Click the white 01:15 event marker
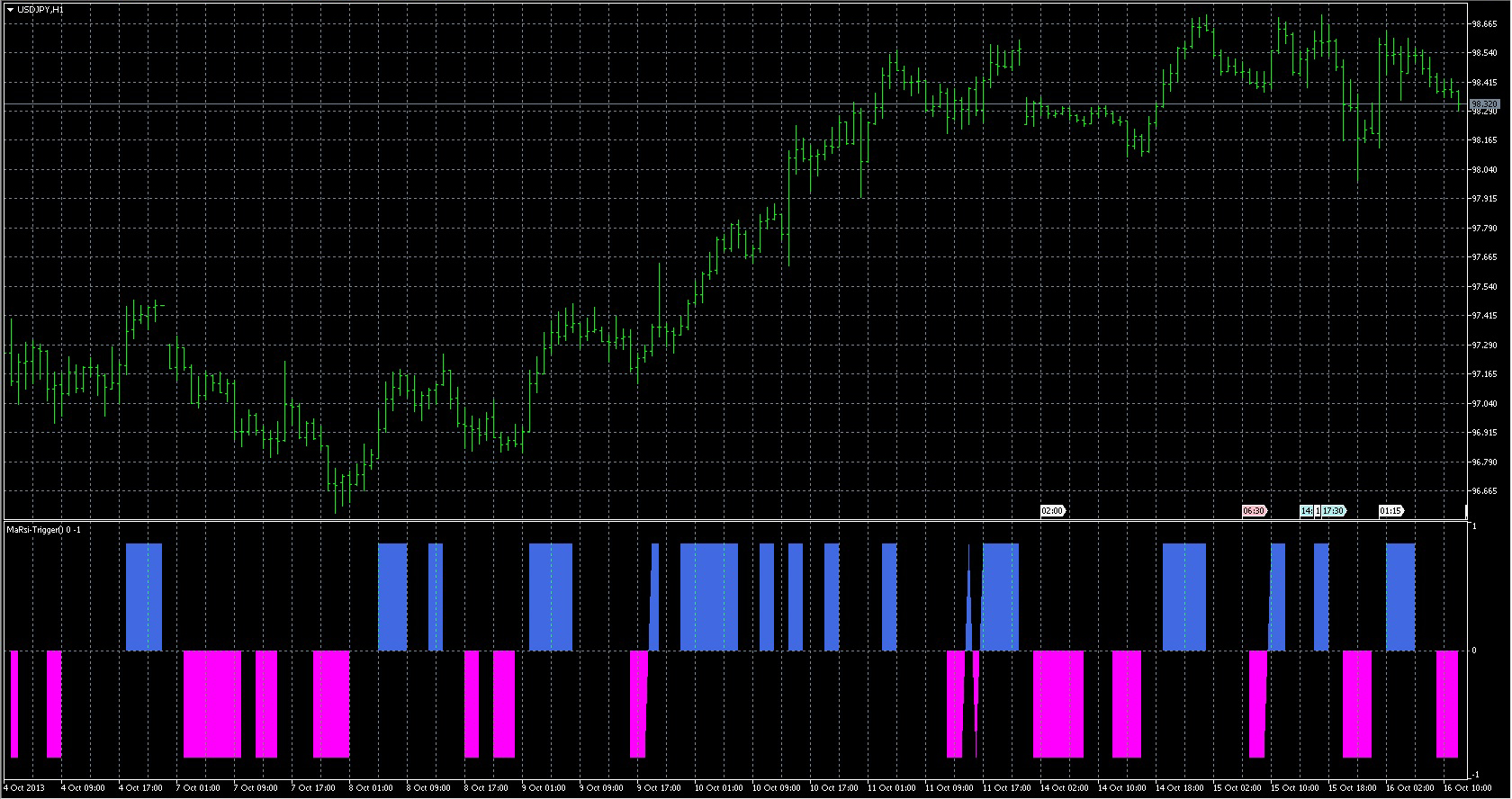 (1390, 511)
